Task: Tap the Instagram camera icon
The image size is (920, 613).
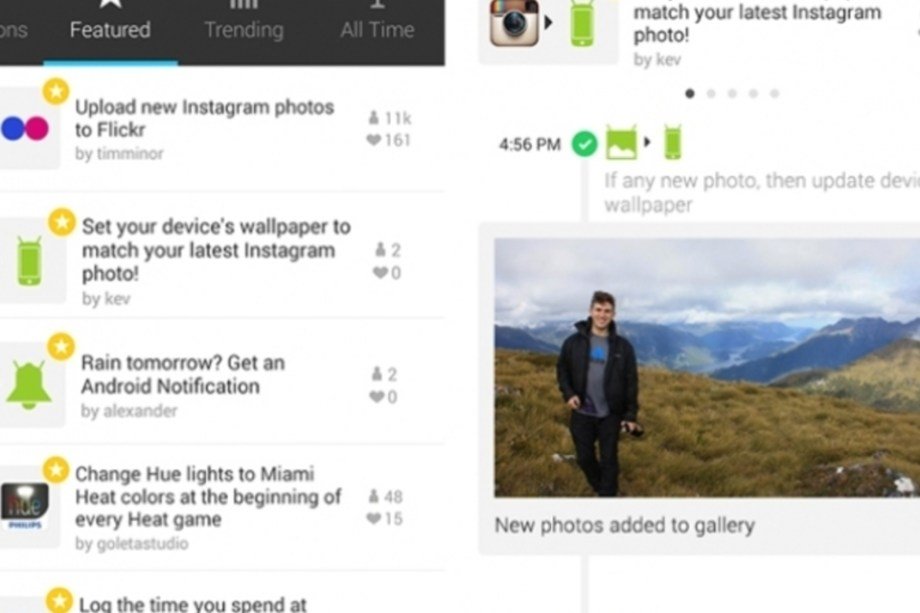Action: coord(515,22)
